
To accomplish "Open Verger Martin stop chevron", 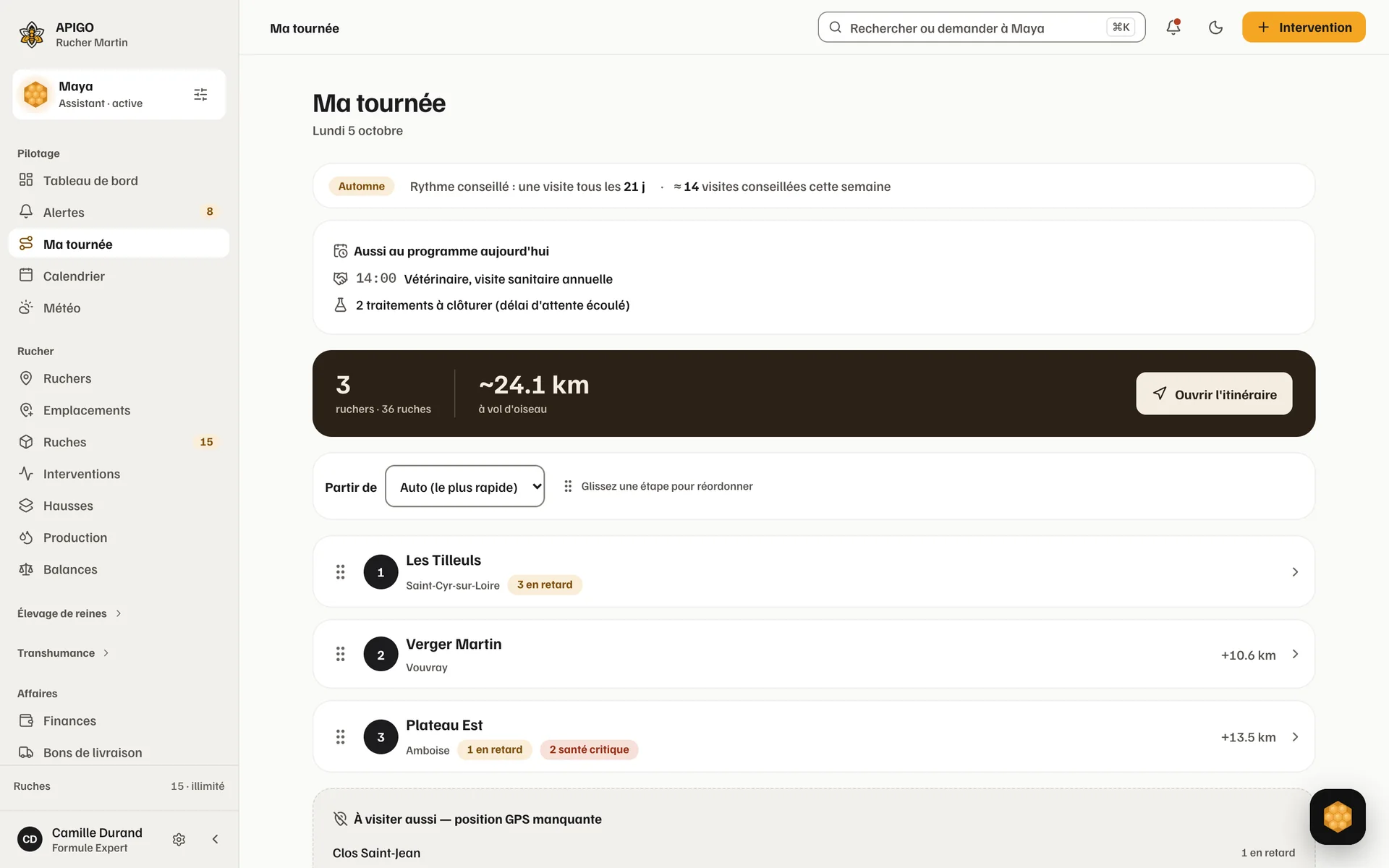I will coord(1295,655).
